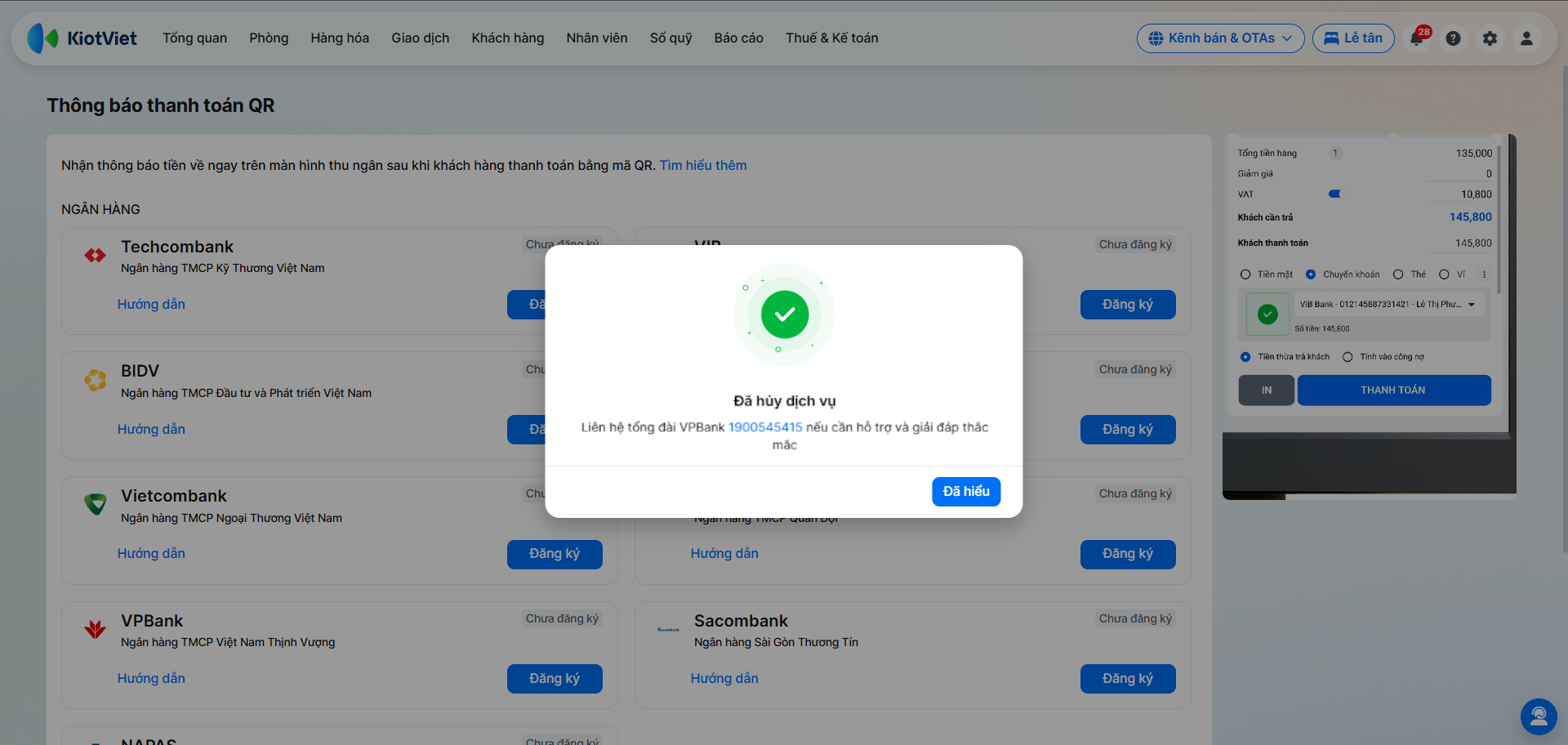Click the Tổng tiền hàng value 135,000
The height and width of the screenshot is (745, 1568).
tap(1474, 154)
